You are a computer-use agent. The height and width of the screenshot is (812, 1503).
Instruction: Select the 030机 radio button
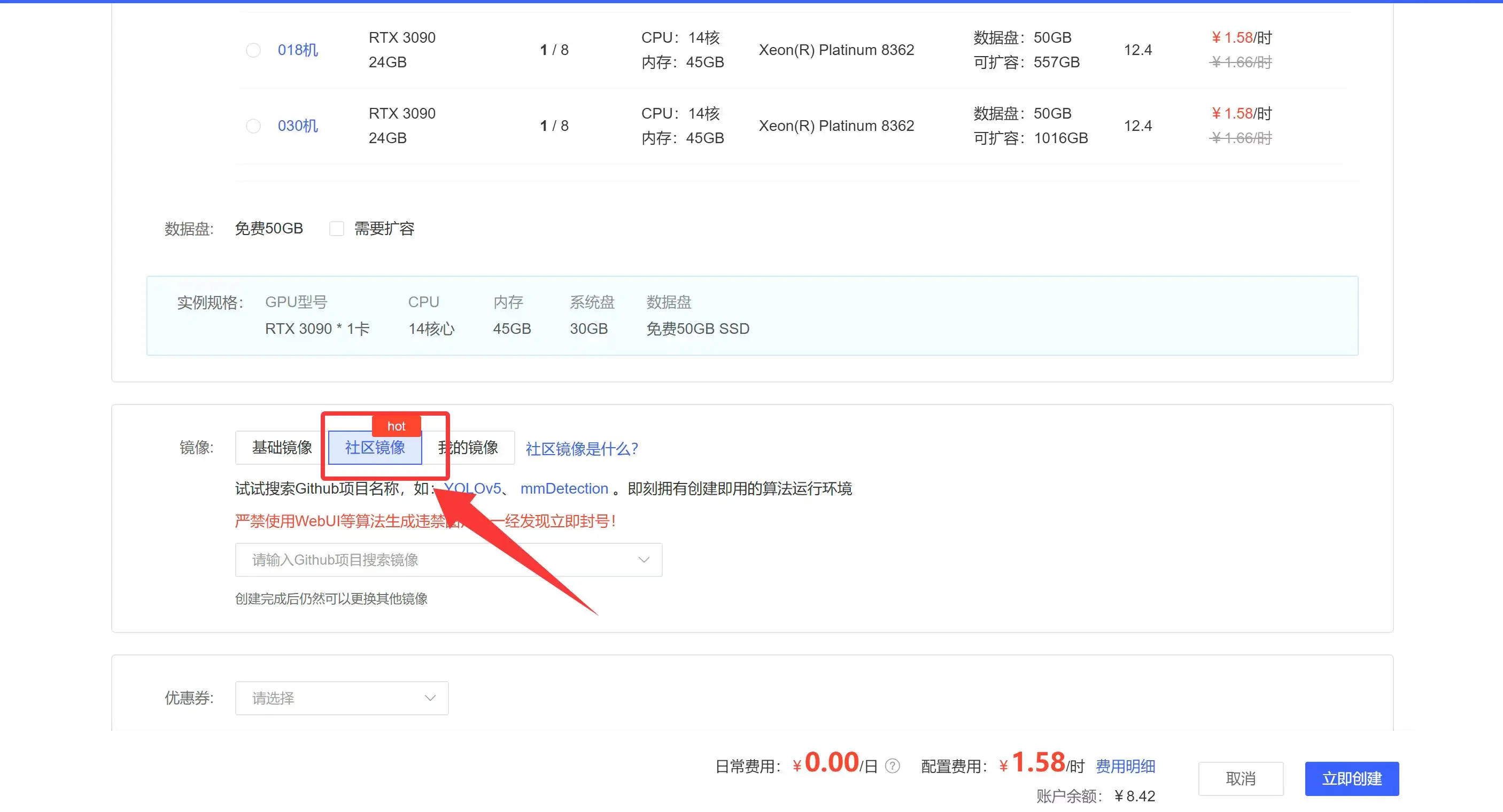pyautogui.click(x=253, y=126)
